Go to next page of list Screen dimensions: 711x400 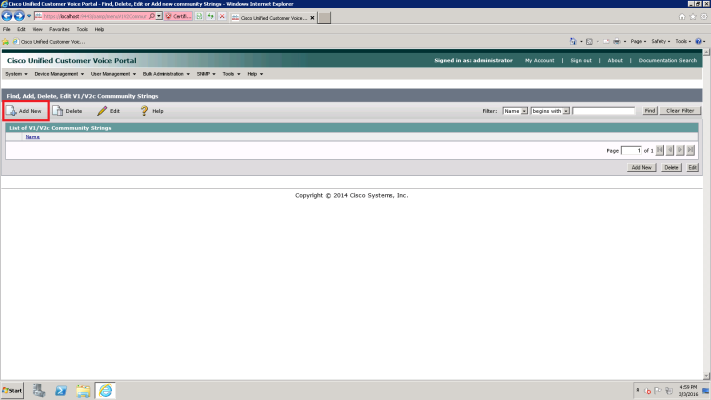680,150
